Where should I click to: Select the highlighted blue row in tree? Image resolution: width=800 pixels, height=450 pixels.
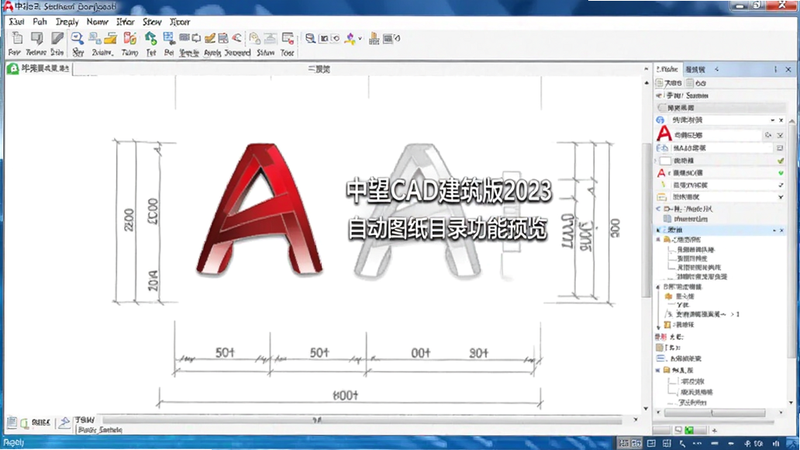[x=720, y=231]
